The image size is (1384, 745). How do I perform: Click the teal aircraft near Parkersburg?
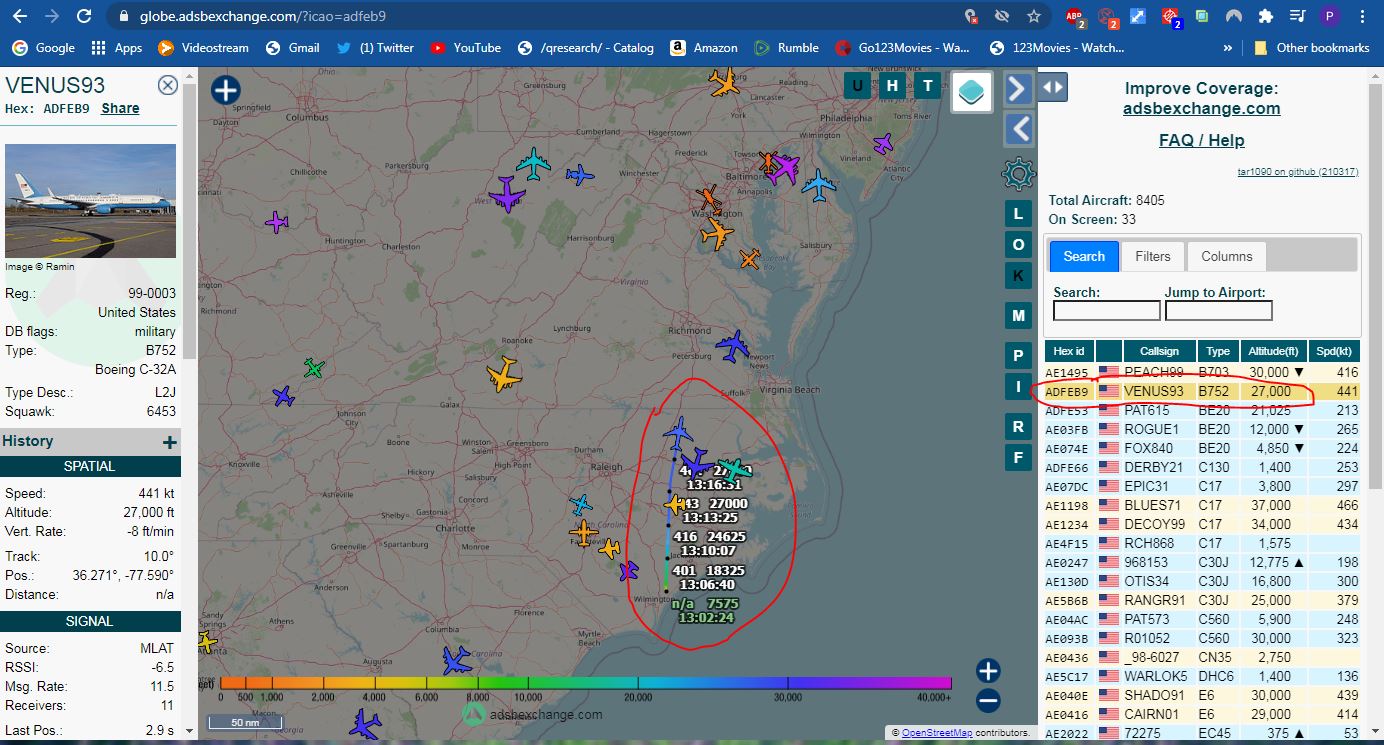(x=534, y=164)
